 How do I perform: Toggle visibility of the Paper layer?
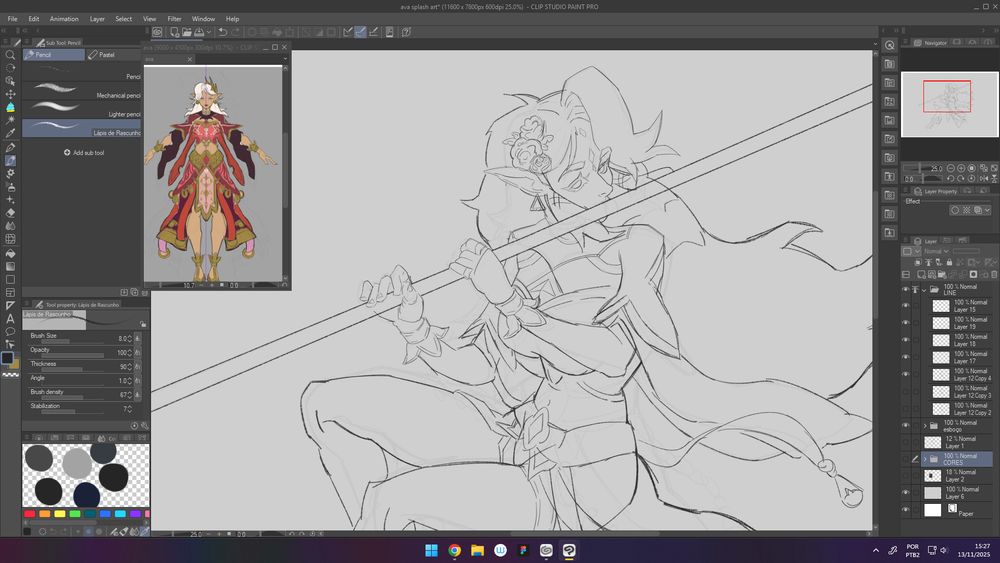pyautogui.click(x=906, y=510)
